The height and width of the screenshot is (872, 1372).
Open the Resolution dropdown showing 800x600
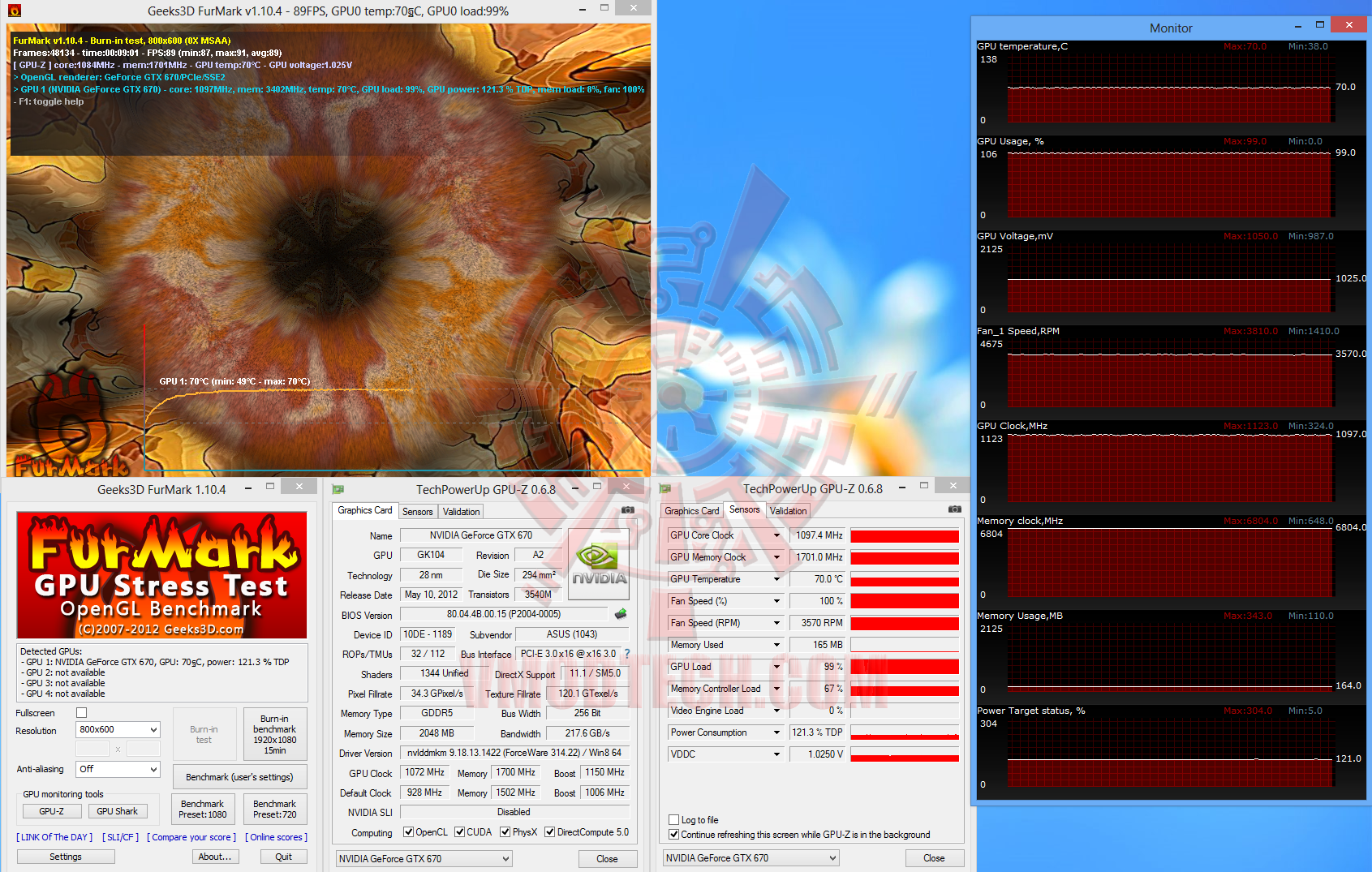(x=118, y=730)
